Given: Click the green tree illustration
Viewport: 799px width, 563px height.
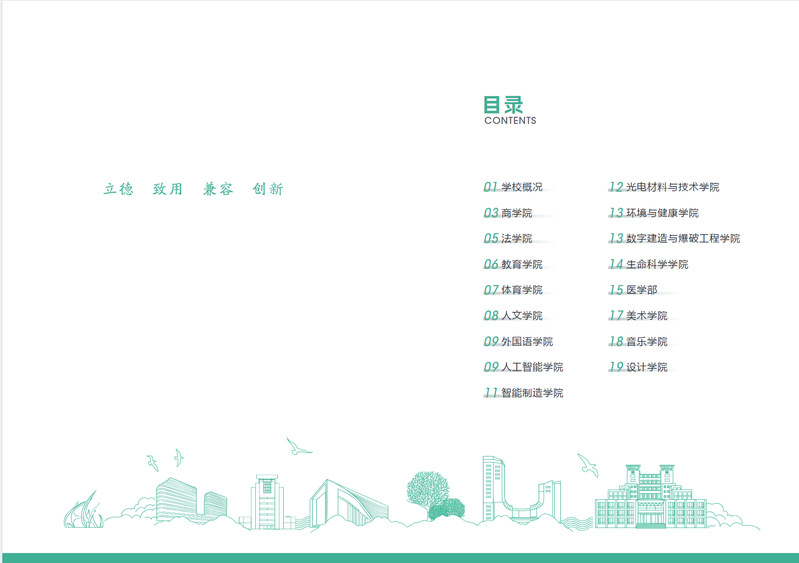Looking at the screenshot, I should coord(432,492).
